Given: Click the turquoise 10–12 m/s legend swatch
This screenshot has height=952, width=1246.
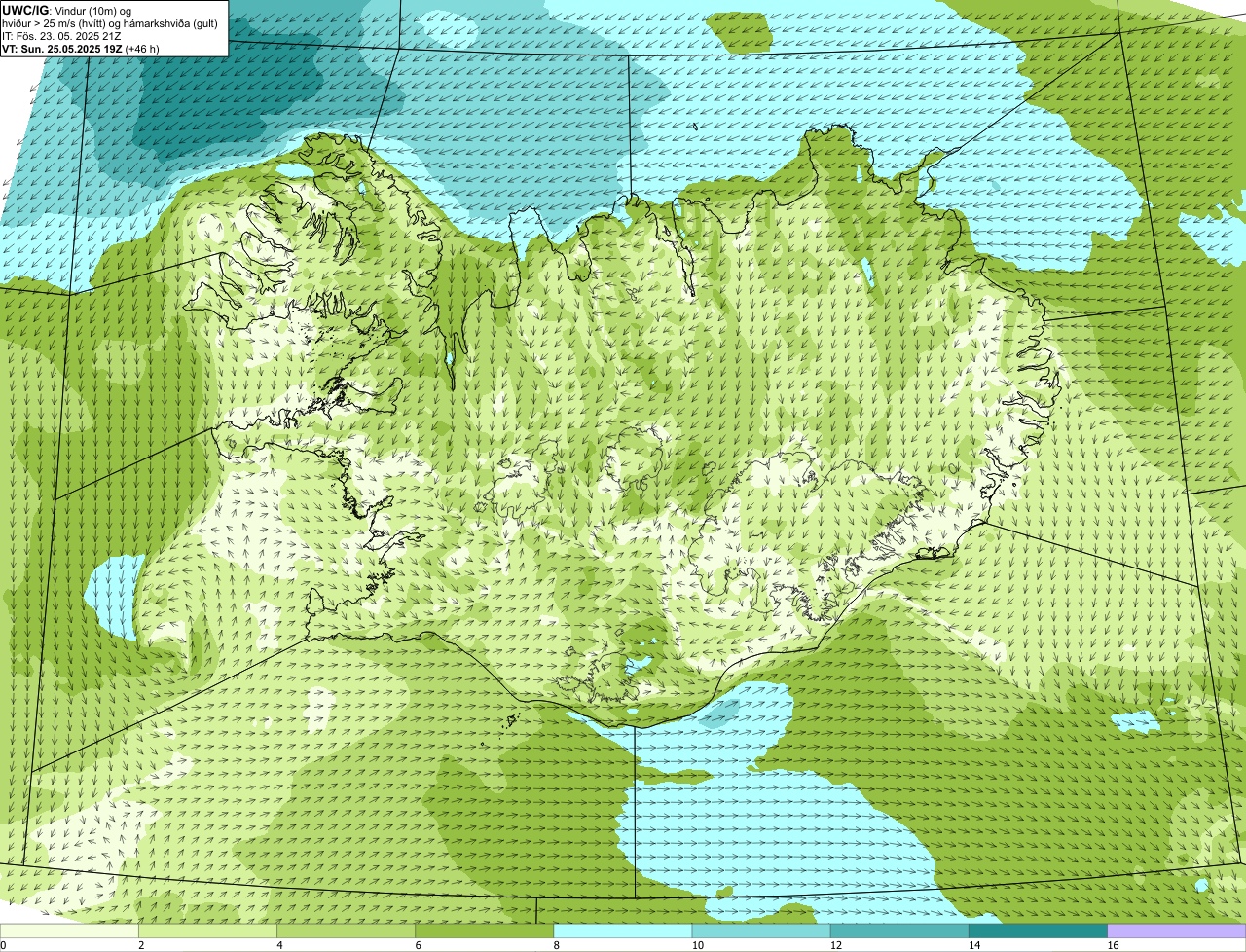Looking at the screenshot, I should [x=761, y=931].
